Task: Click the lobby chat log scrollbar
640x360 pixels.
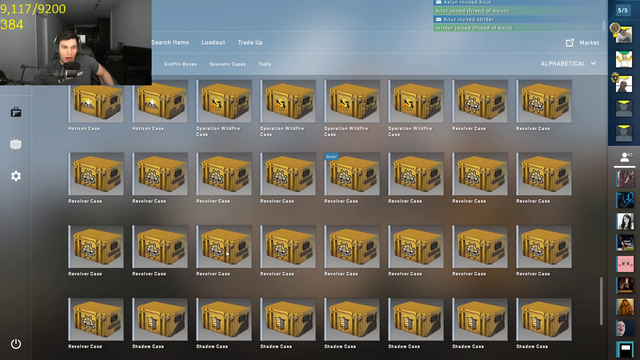Action: click(604, 25)
